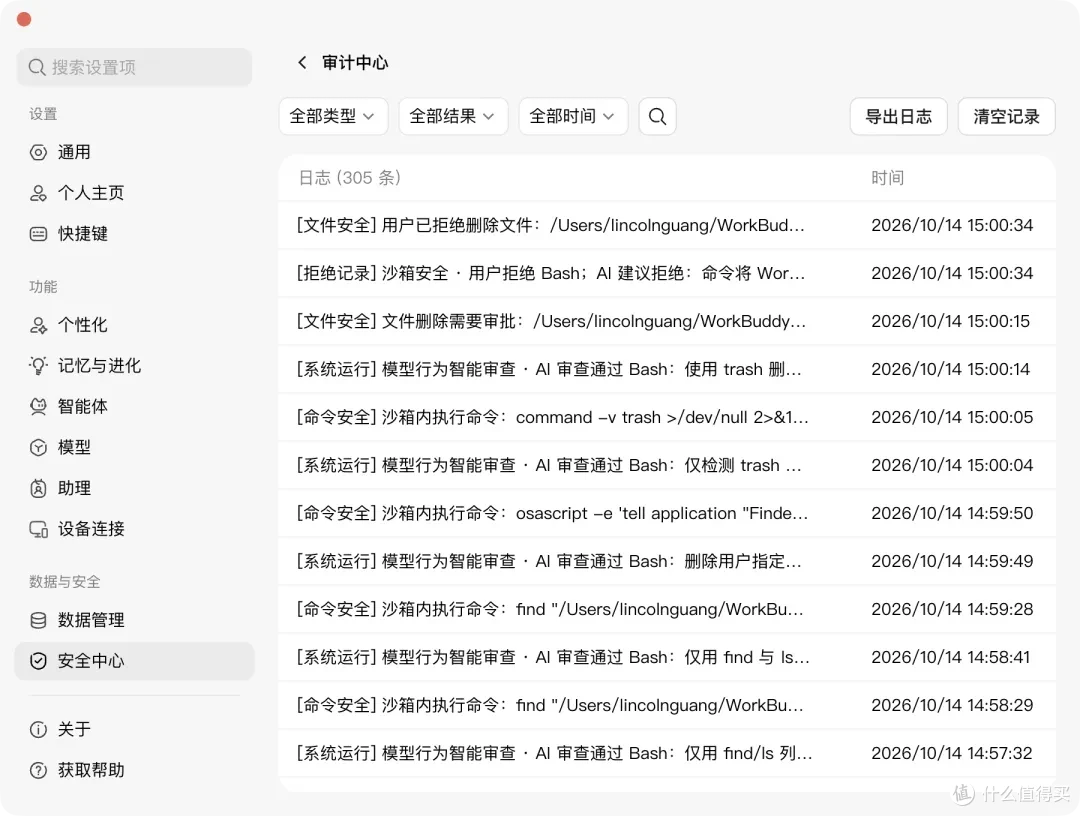Select log row 用户已拒绝删除文件
1080x816 pixels.
667,225
